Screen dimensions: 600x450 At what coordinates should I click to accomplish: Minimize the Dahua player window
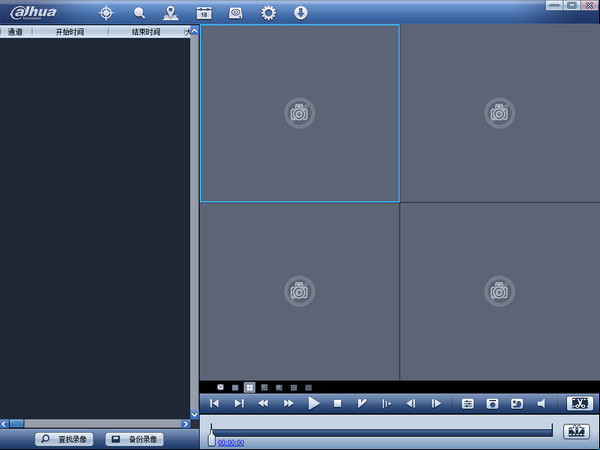(x=554, y=5)
